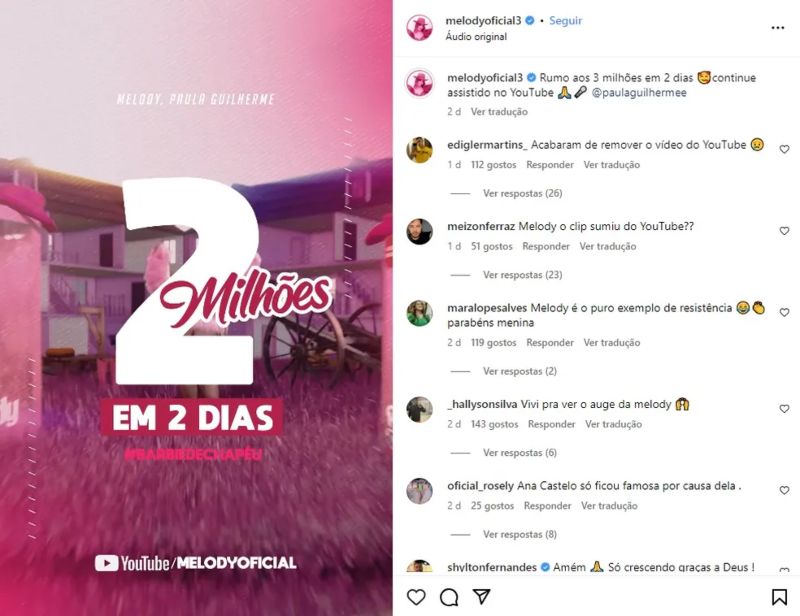This screenshot has width=800, height=616.
Task: Open the three-dot more options menu
Action: pos(778,28)
